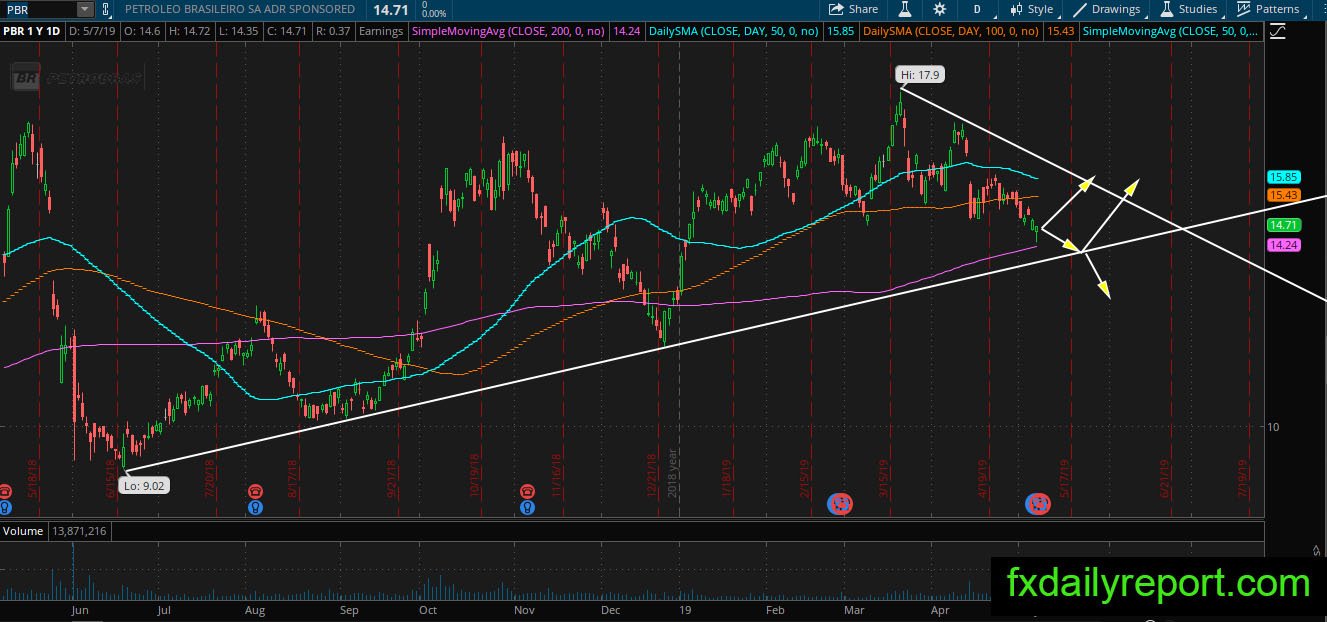Open the D timeframe dropdown
Image resolution: width=1327 pixels, height=622 pixels.
(x=977, y=9)
